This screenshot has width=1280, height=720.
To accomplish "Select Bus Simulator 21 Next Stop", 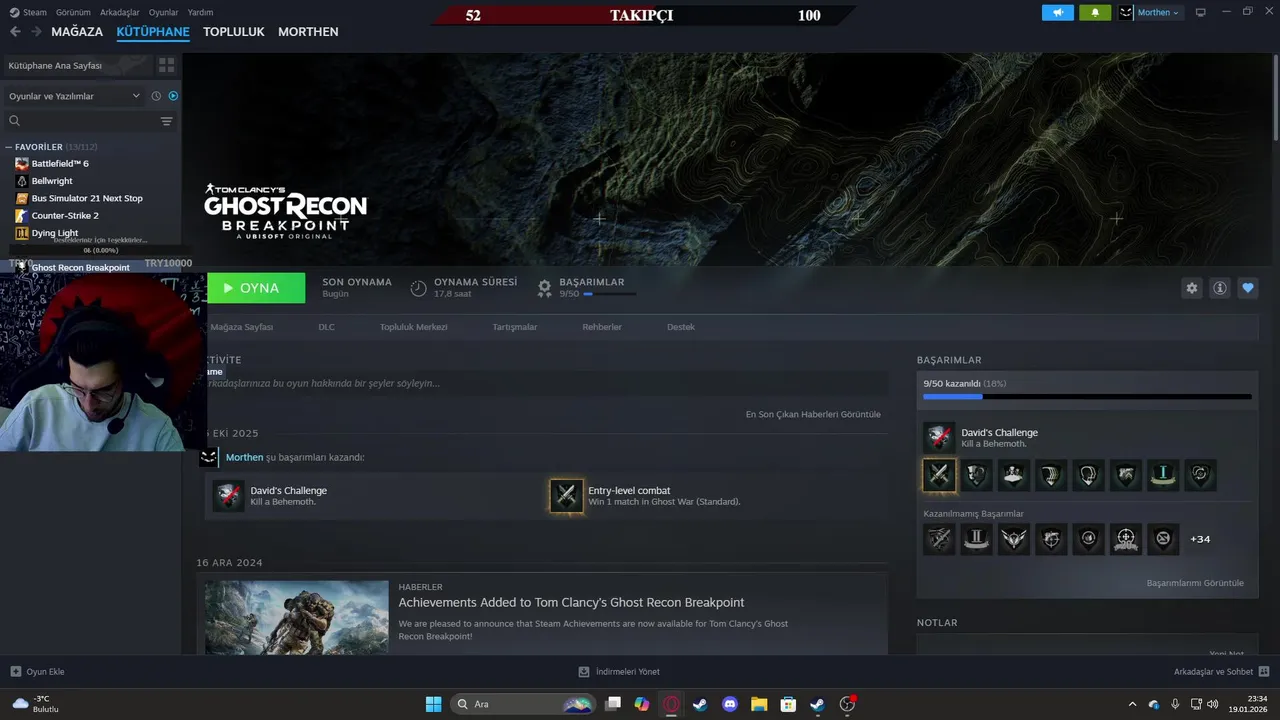I will point(87,198).
